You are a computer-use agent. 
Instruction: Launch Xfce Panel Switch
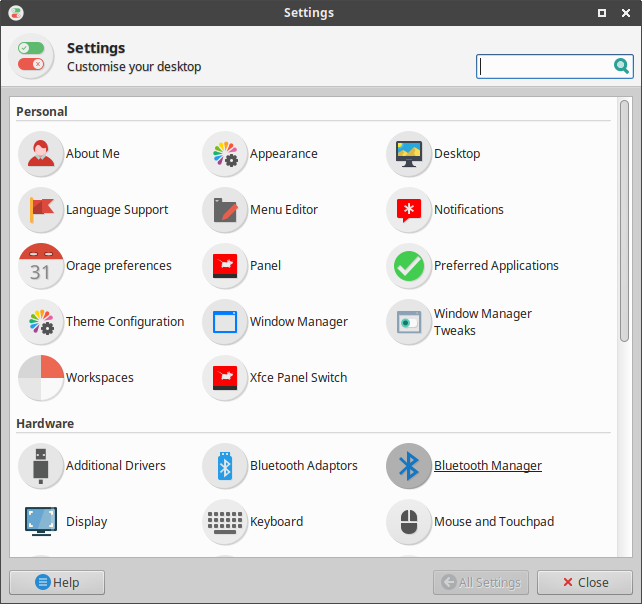tap(225, 378)
